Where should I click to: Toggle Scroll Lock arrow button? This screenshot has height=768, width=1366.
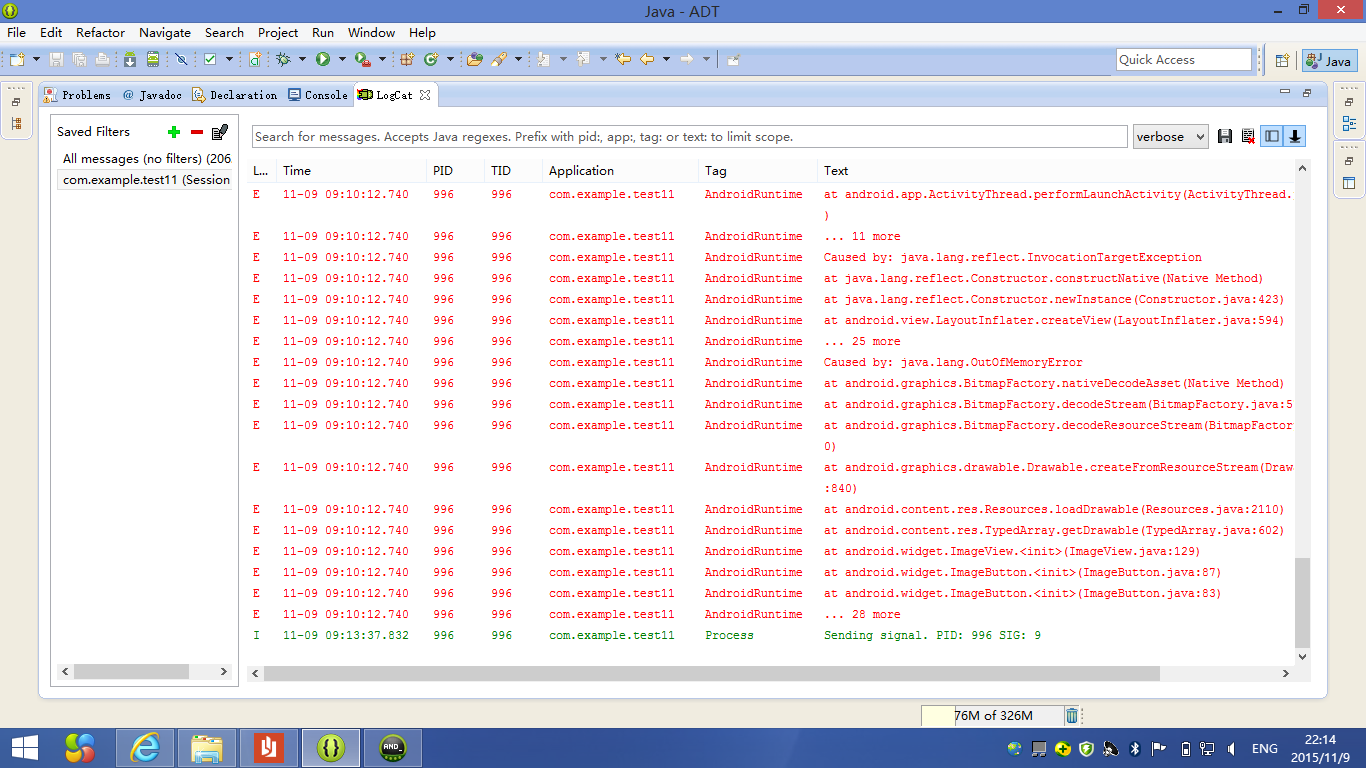point(1295,137)
